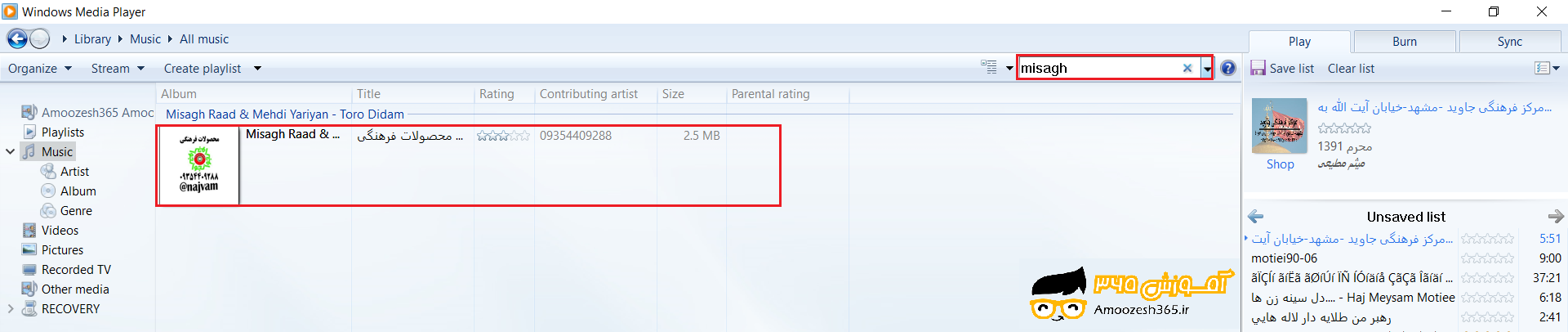Expand the RECOVERY tree node
Viewport: 1568px width, 332px height.
click(x=10, y=308)
